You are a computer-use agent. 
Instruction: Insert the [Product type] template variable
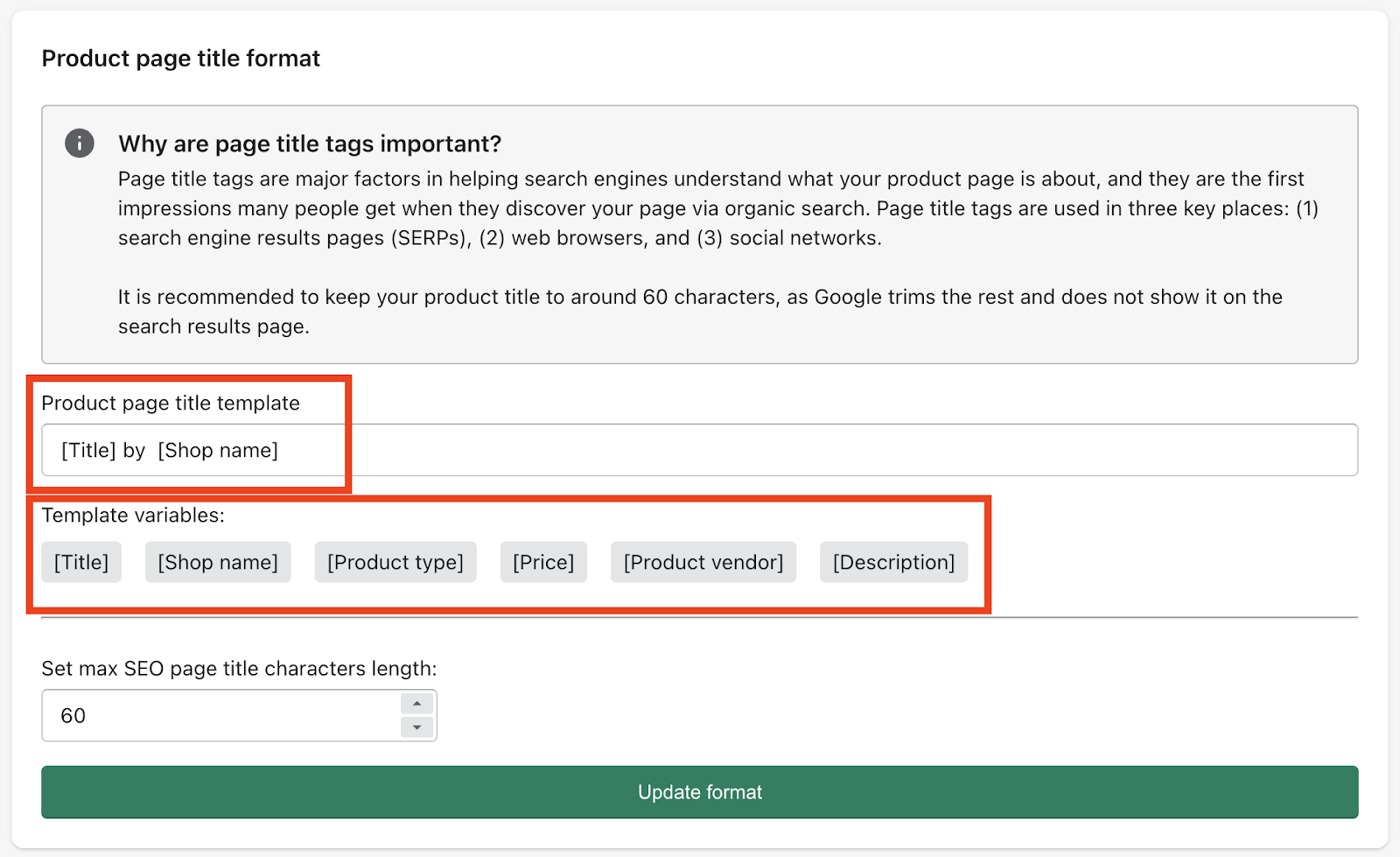[x=395, y=562]
